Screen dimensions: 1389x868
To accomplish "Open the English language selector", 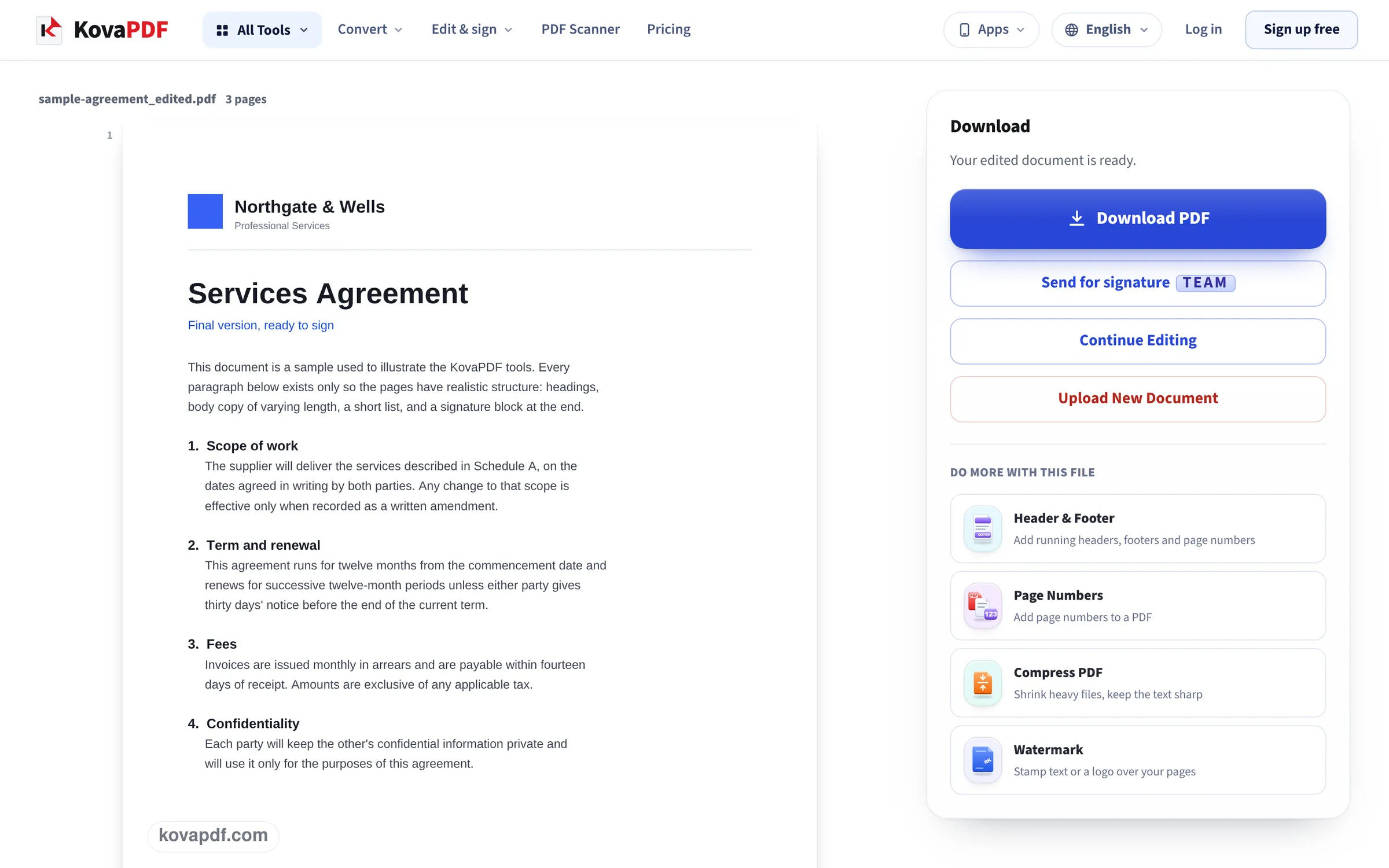I will [1106, 30].
